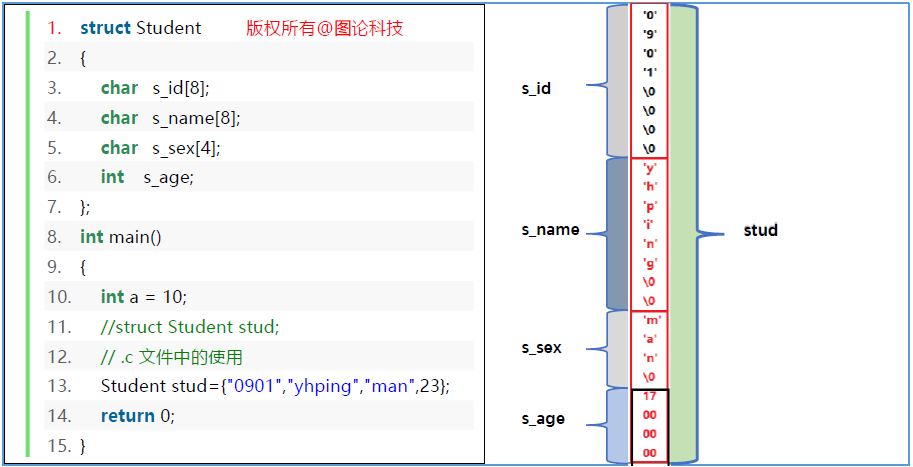Screen dimensions: 913x467
Task: Select the char s_id[8] code line
Action: [169, 88]
